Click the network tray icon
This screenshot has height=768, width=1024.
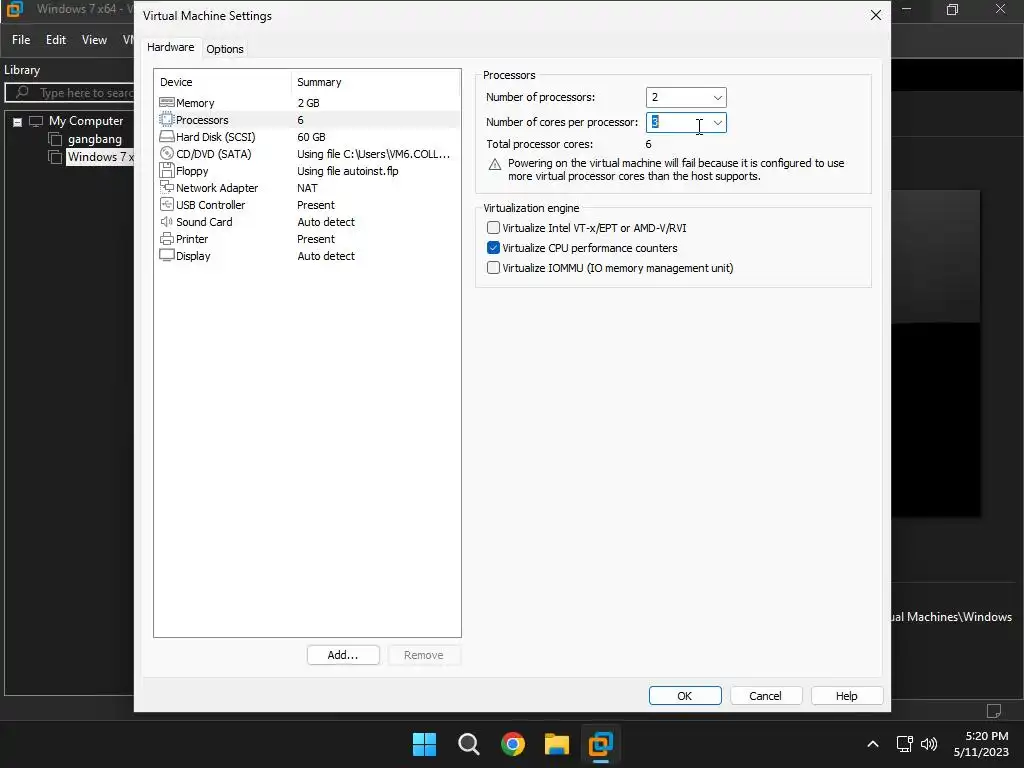tap(904, 744)
